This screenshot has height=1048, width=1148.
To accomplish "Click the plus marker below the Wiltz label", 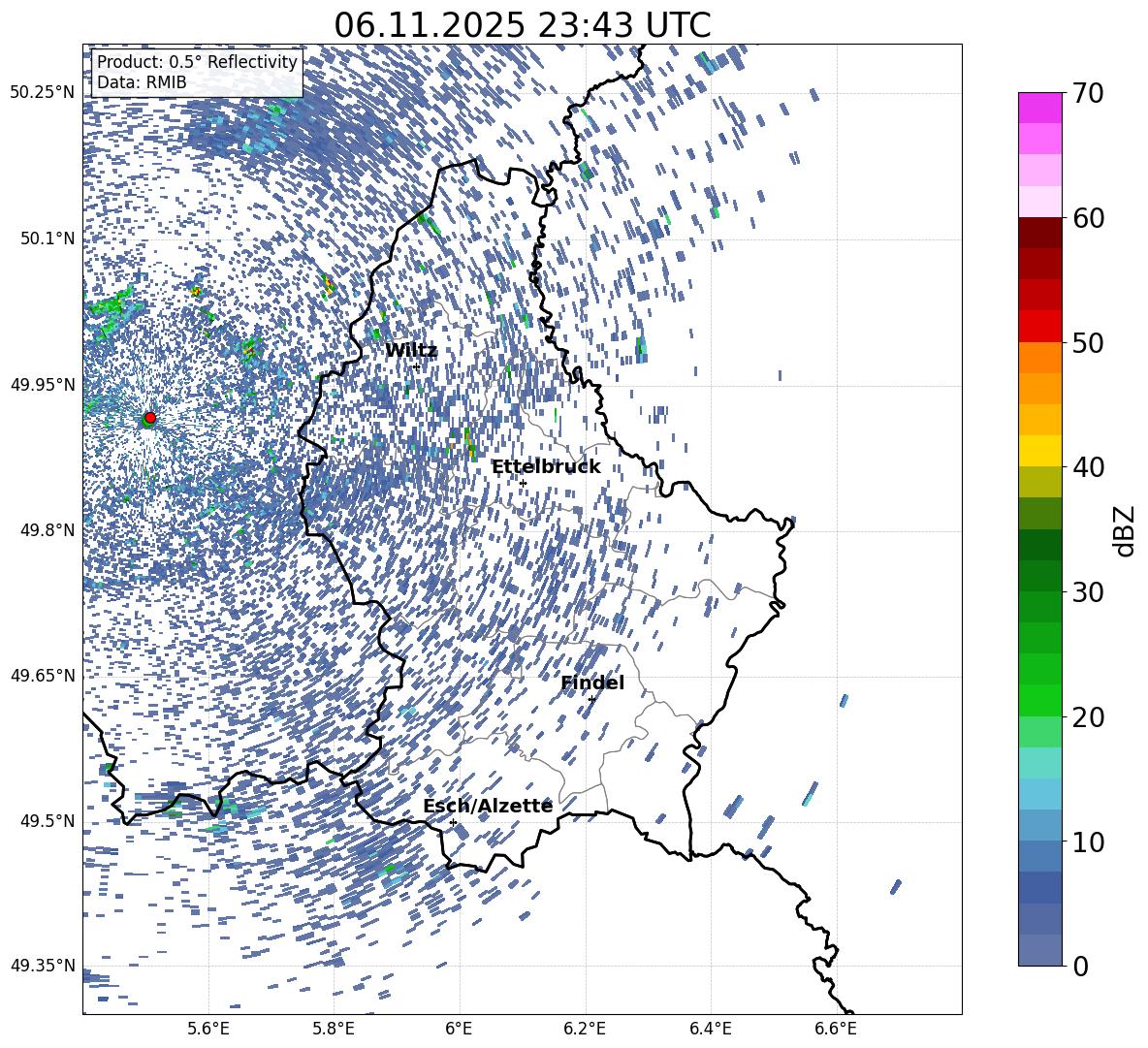I will [417, 366].
